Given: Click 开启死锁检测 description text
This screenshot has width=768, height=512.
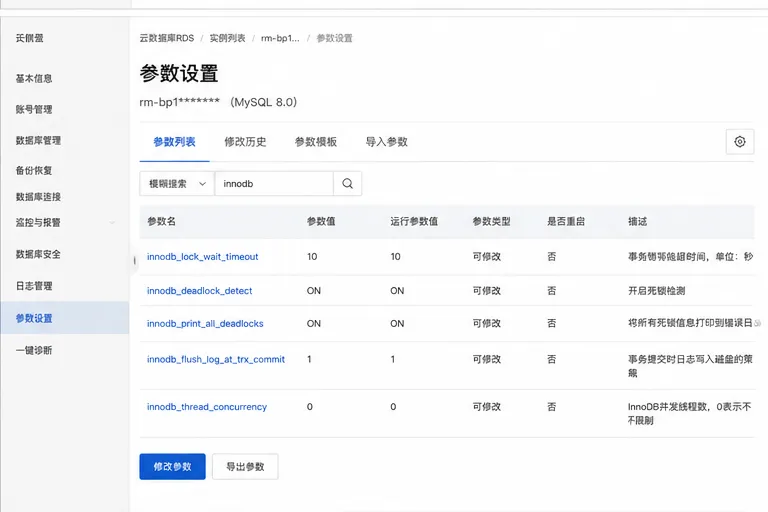Looking at the screenshot, I should click(x=656, y=291).
